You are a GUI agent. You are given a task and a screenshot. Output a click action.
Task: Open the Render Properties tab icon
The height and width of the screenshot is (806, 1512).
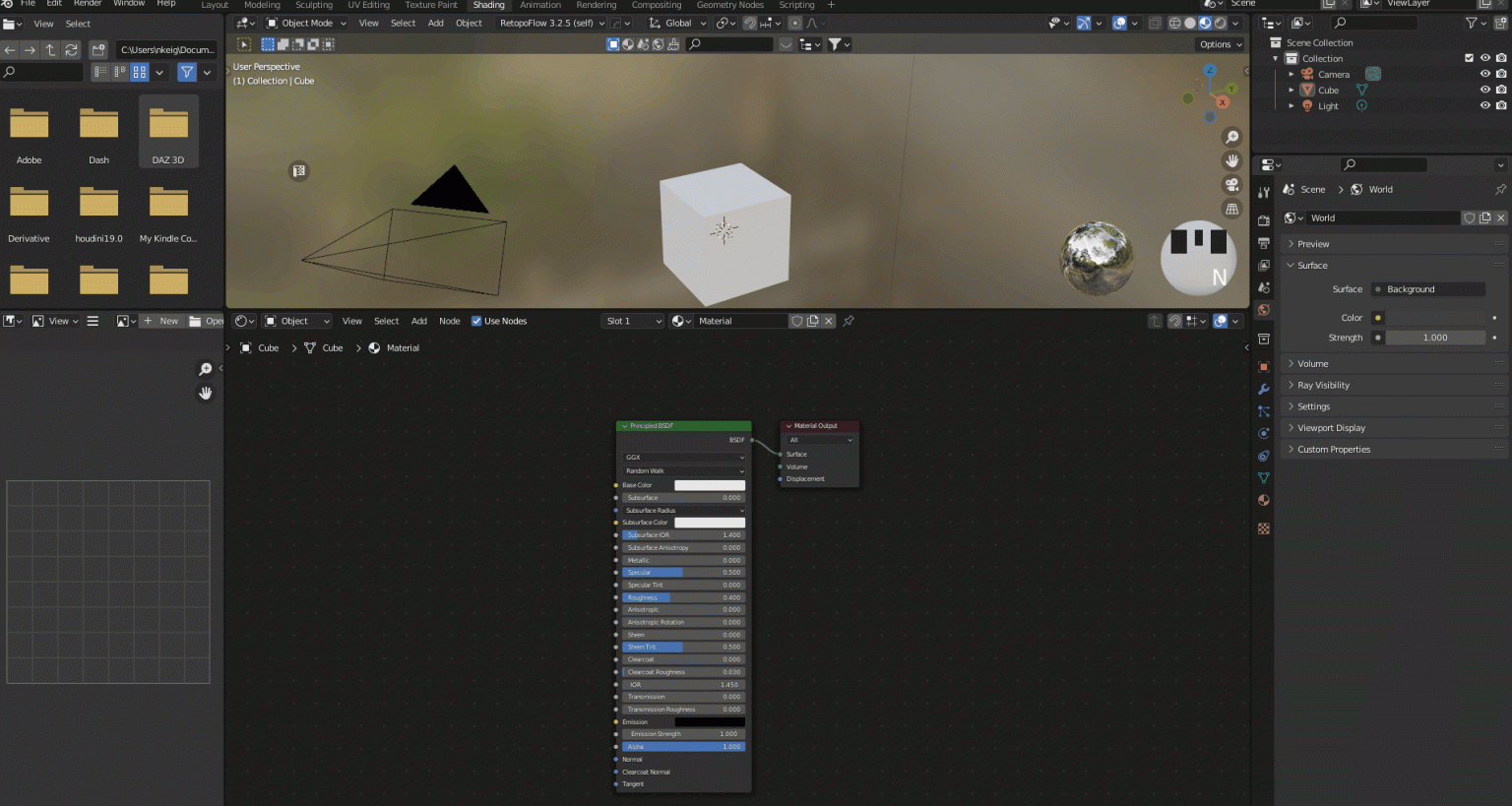tap(1264, 219)
